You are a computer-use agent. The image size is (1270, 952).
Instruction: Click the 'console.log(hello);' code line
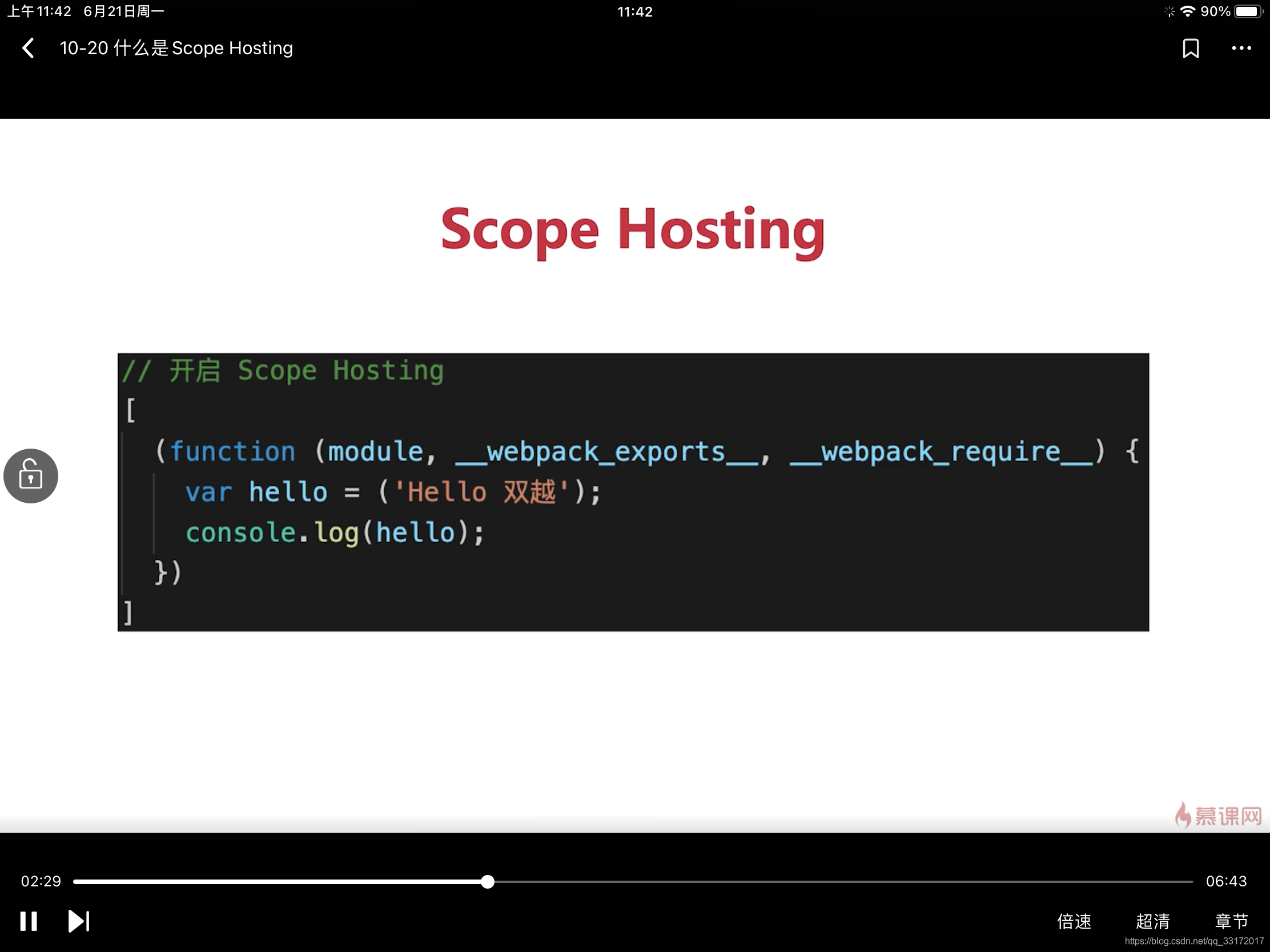335,533
